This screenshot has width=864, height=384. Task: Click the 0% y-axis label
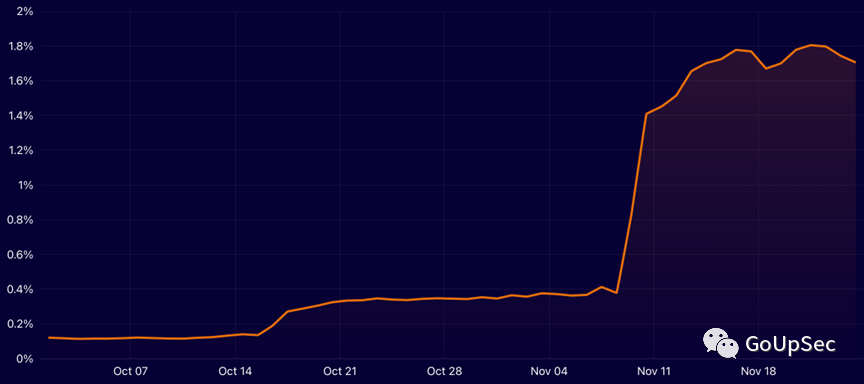[x=25, y=359]
